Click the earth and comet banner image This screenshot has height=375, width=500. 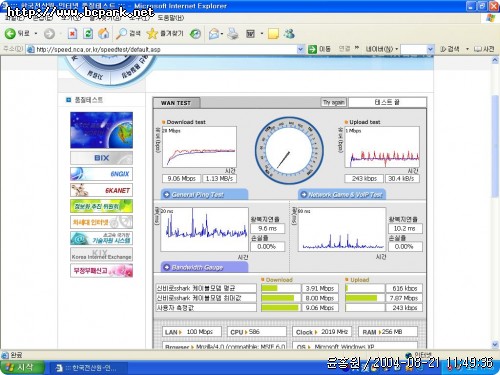click(101, 130)
